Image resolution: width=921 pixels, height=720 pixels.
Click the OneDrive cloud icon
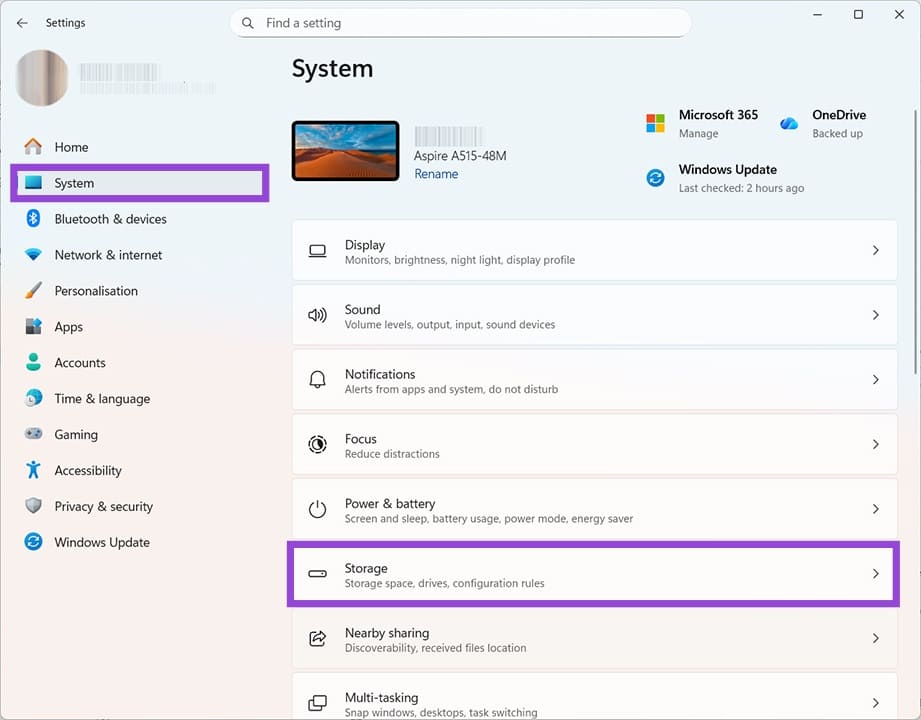789,121
